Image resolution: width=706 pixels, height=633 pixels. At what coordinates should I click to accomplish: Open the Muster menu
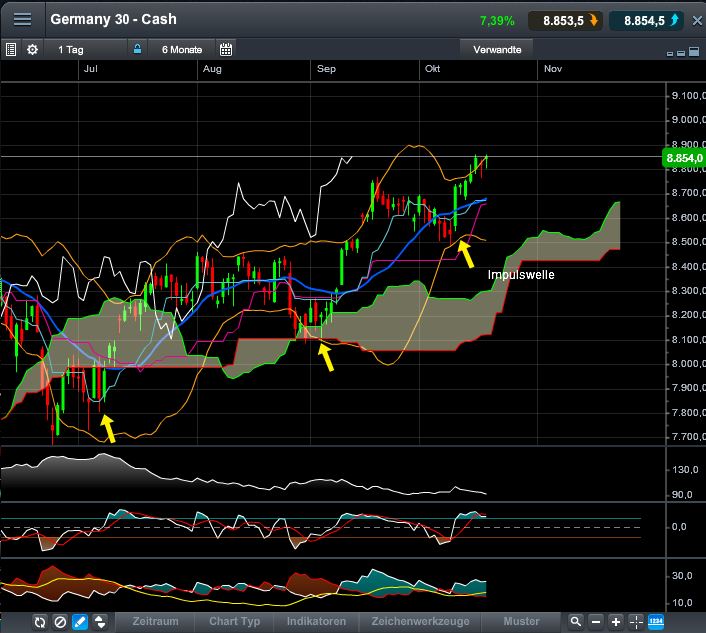(x=521, y=621)
